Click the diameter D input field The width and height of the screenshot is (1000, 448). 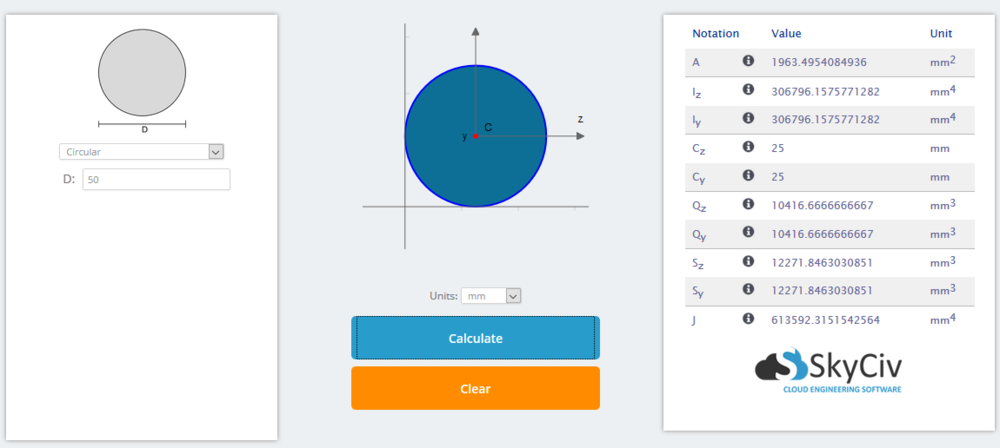pos(156,180)
